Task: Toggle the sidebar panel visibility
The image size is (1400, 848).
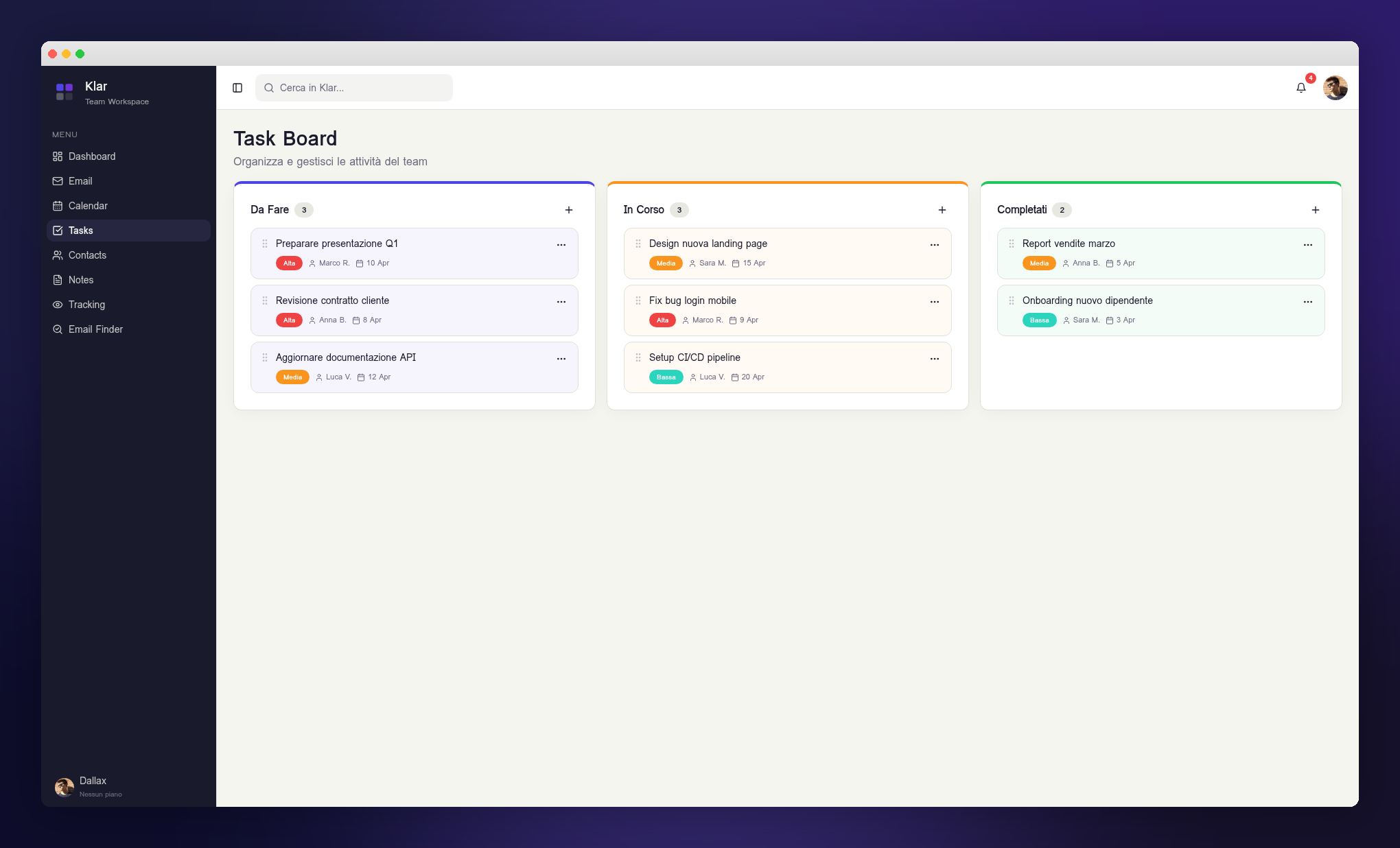Action: click(237, 88)
